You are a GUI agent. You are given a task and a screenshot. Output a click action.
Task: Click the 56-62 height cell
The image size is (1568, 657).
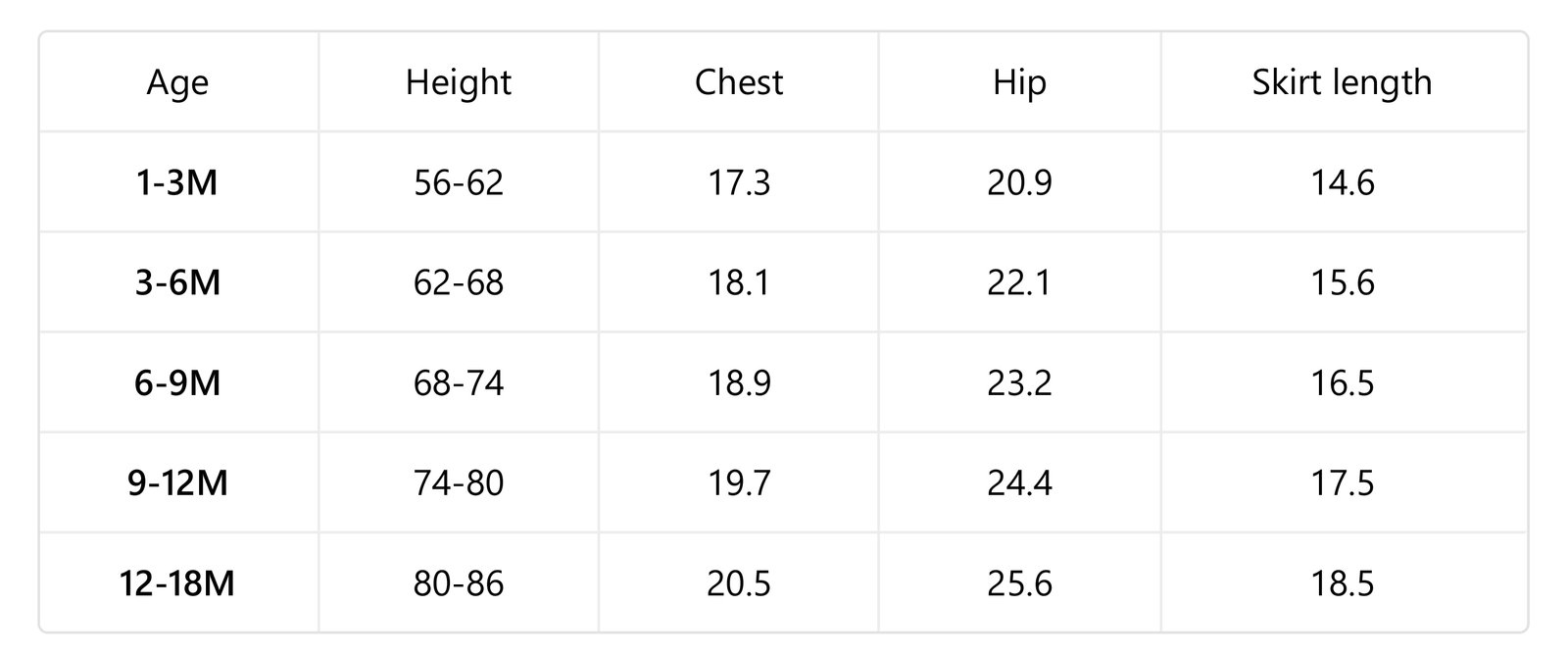pos(459,182)
